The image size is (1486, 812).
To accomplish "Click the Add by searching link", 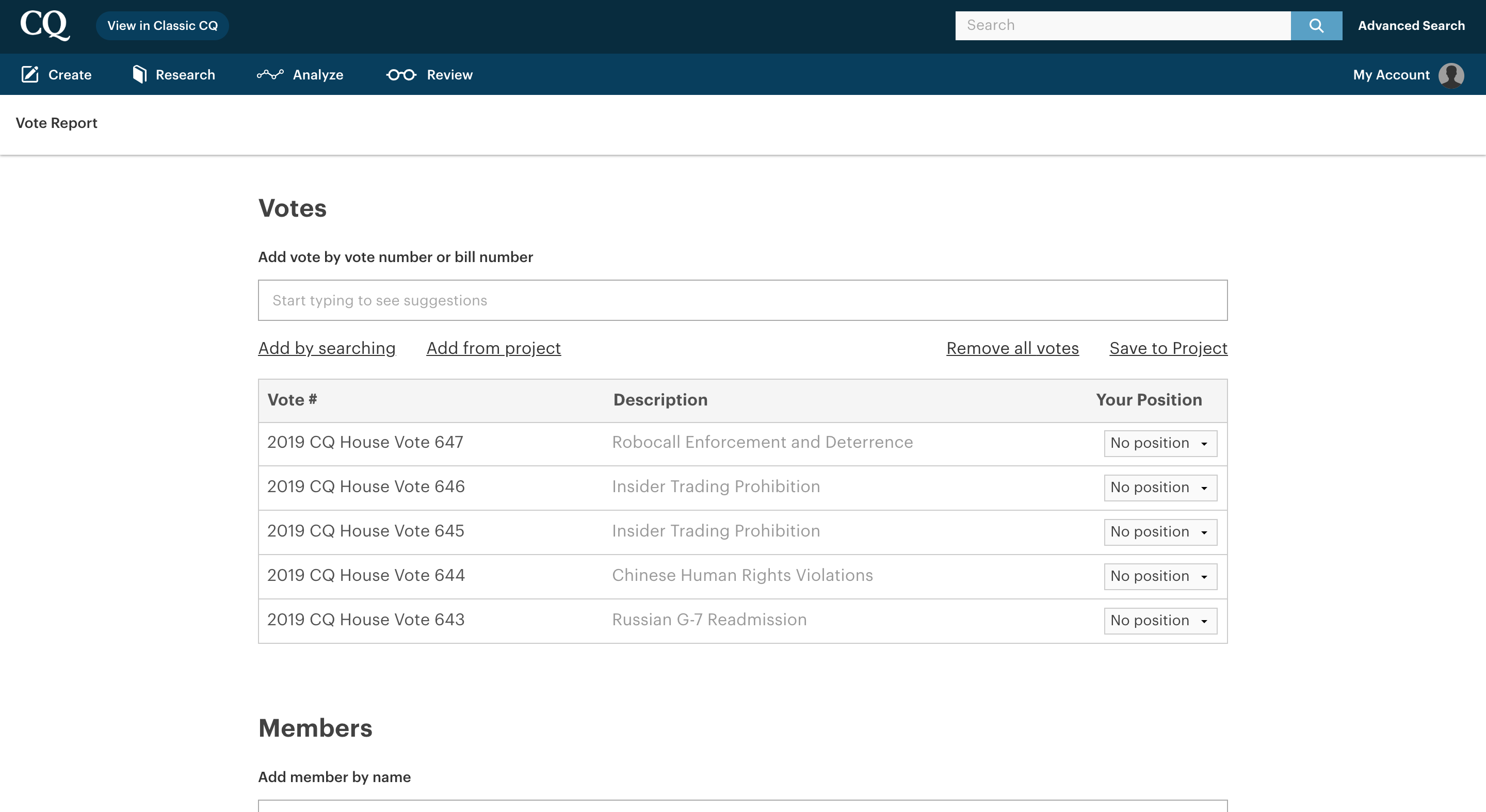I will (x=327, y=348).
